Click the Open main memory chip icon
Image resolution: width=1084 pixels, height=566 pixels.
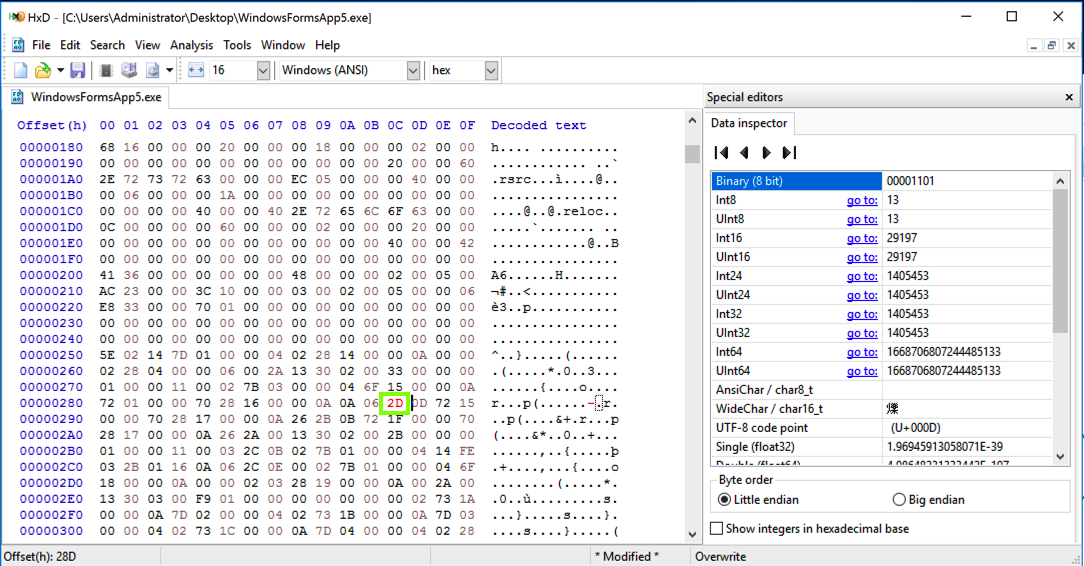pyautogui.click(x=106, y=70)
